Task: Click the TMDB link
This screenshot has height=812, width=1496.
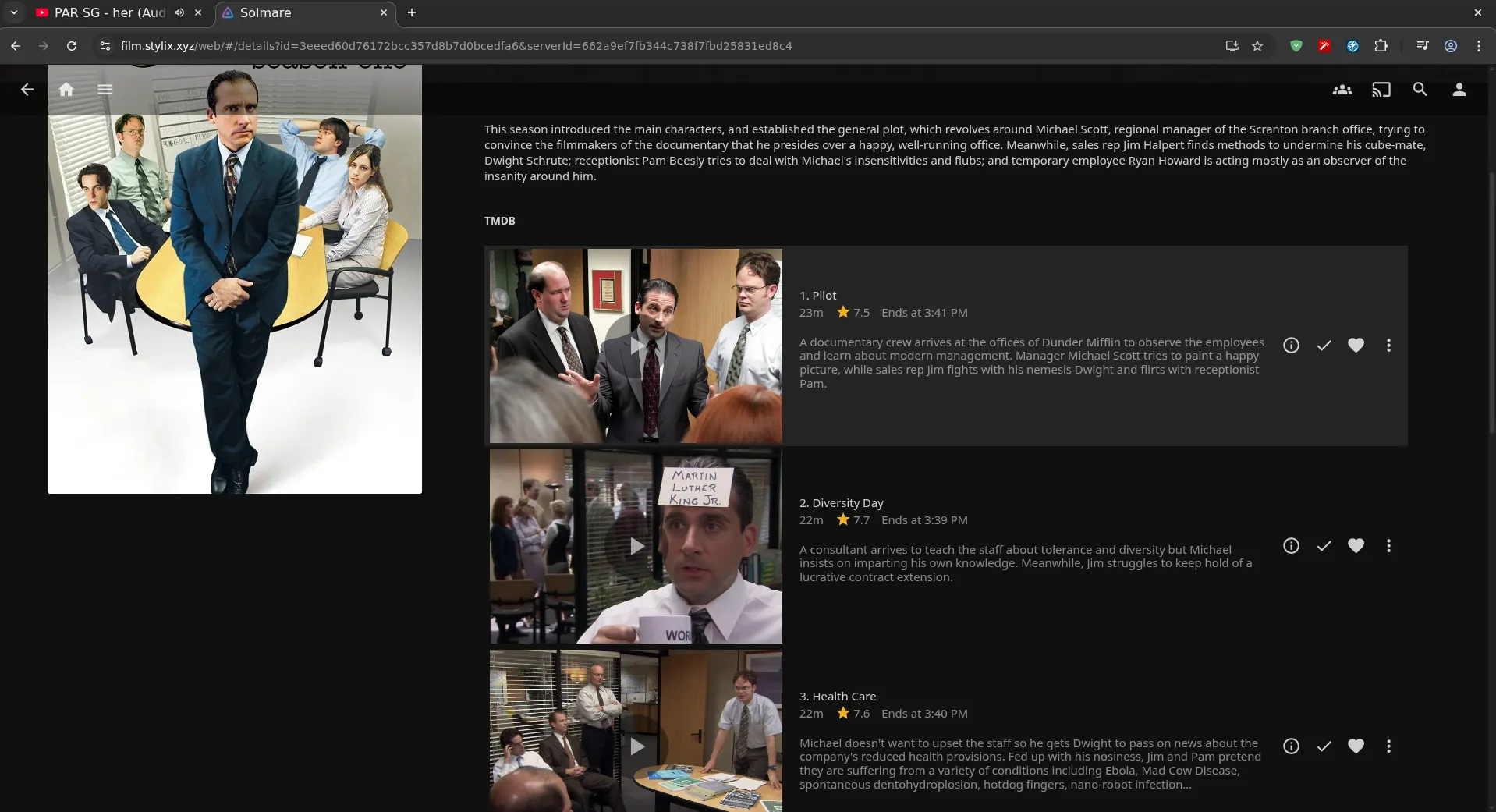Action: (x=499, y=221)
